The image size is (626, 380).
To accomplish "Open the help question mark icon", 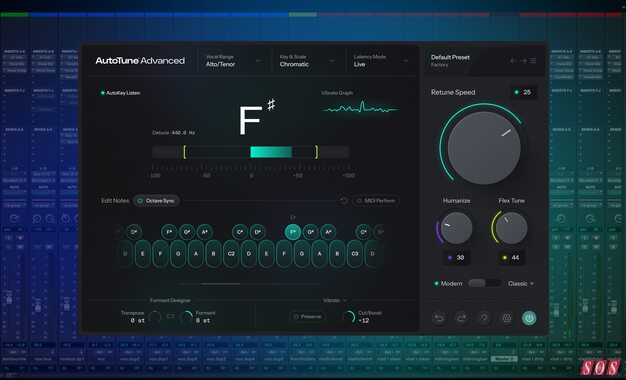I will click(x=484, y=318).
